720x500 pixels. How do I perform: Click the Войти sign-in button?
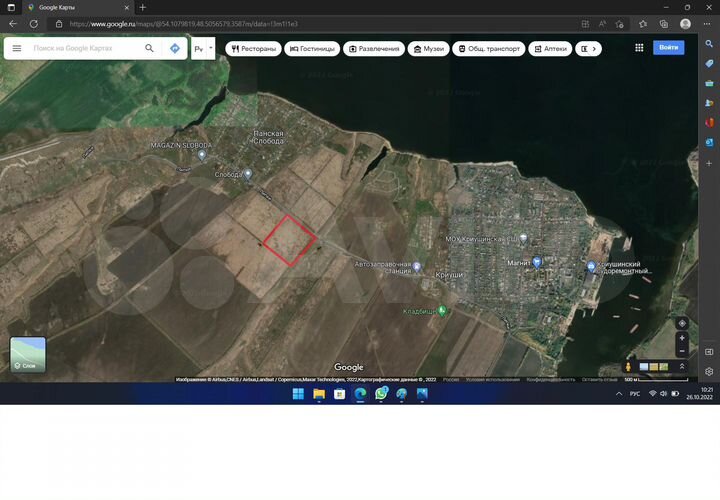click(x=668, y=47)
